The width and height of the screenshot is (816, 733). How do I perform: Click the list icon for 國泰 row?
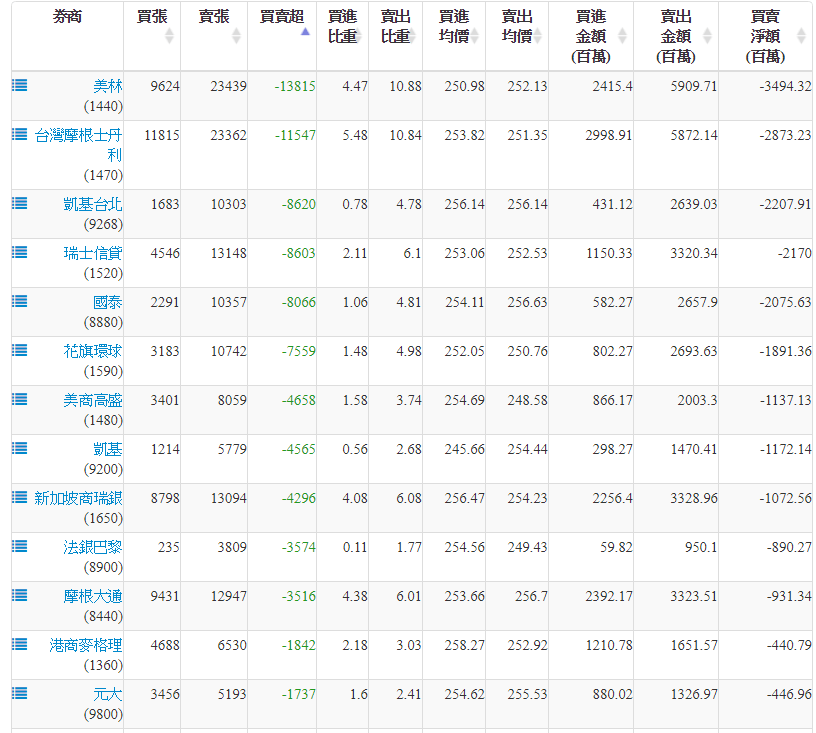pos(20,301)
